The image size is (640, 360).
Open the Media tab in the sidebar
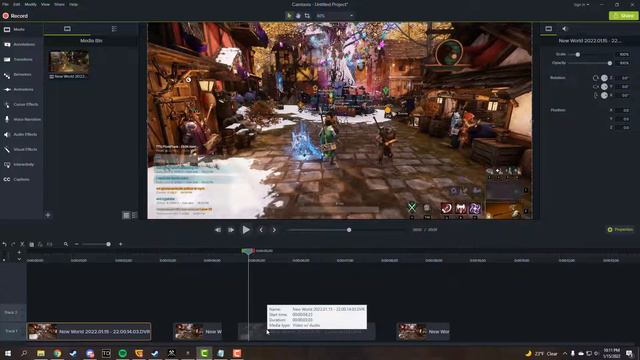click(22, 29)
